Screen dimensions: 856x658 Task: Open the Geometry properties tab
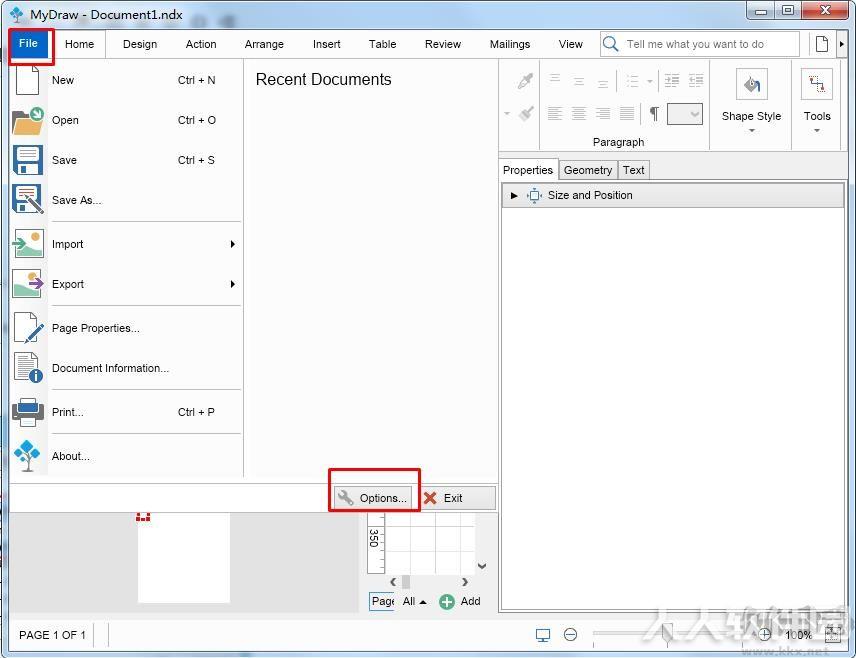(x=588, y=170)
